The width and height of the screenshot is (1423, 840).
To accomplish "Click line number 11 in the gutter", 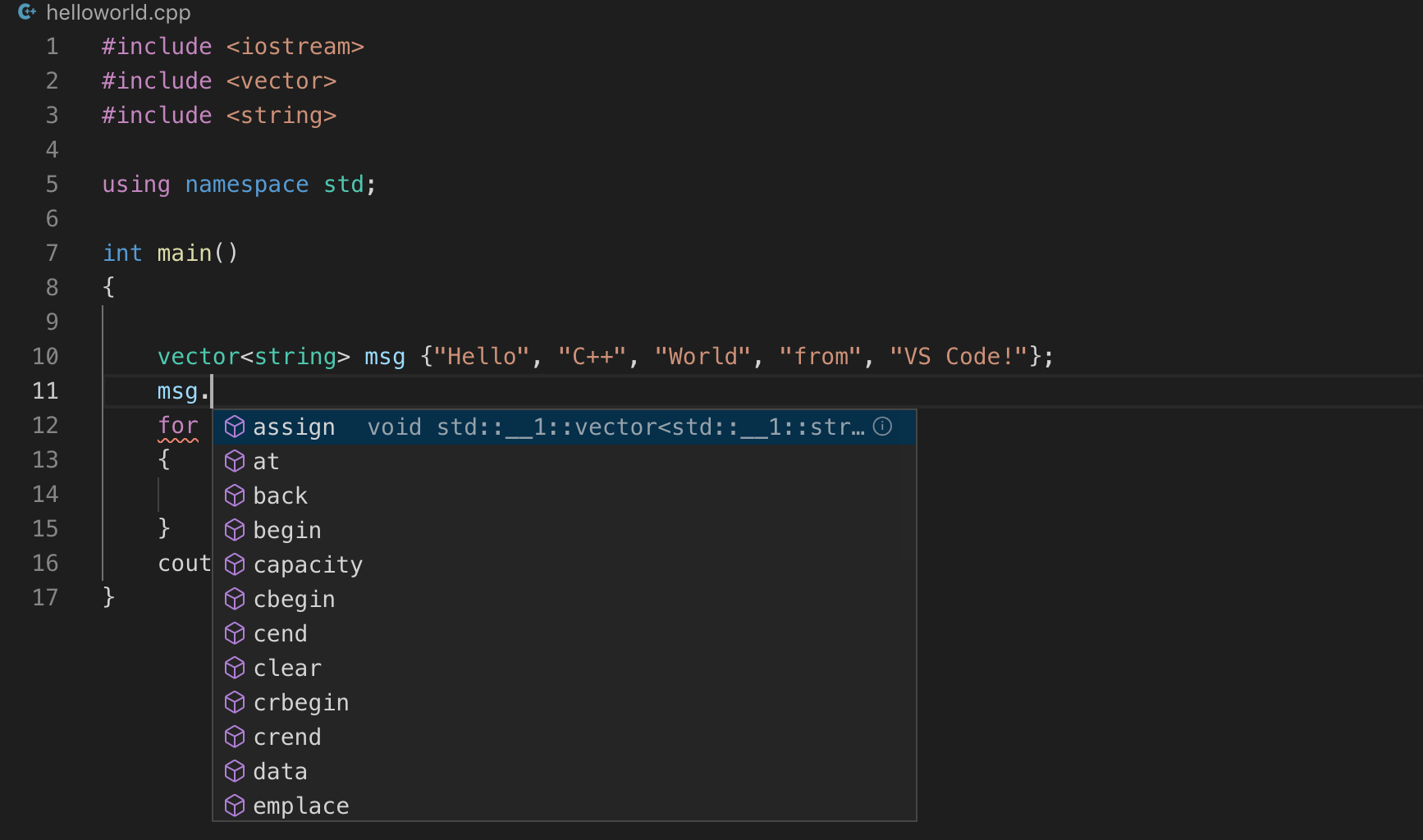I will [x=45, y=390].
